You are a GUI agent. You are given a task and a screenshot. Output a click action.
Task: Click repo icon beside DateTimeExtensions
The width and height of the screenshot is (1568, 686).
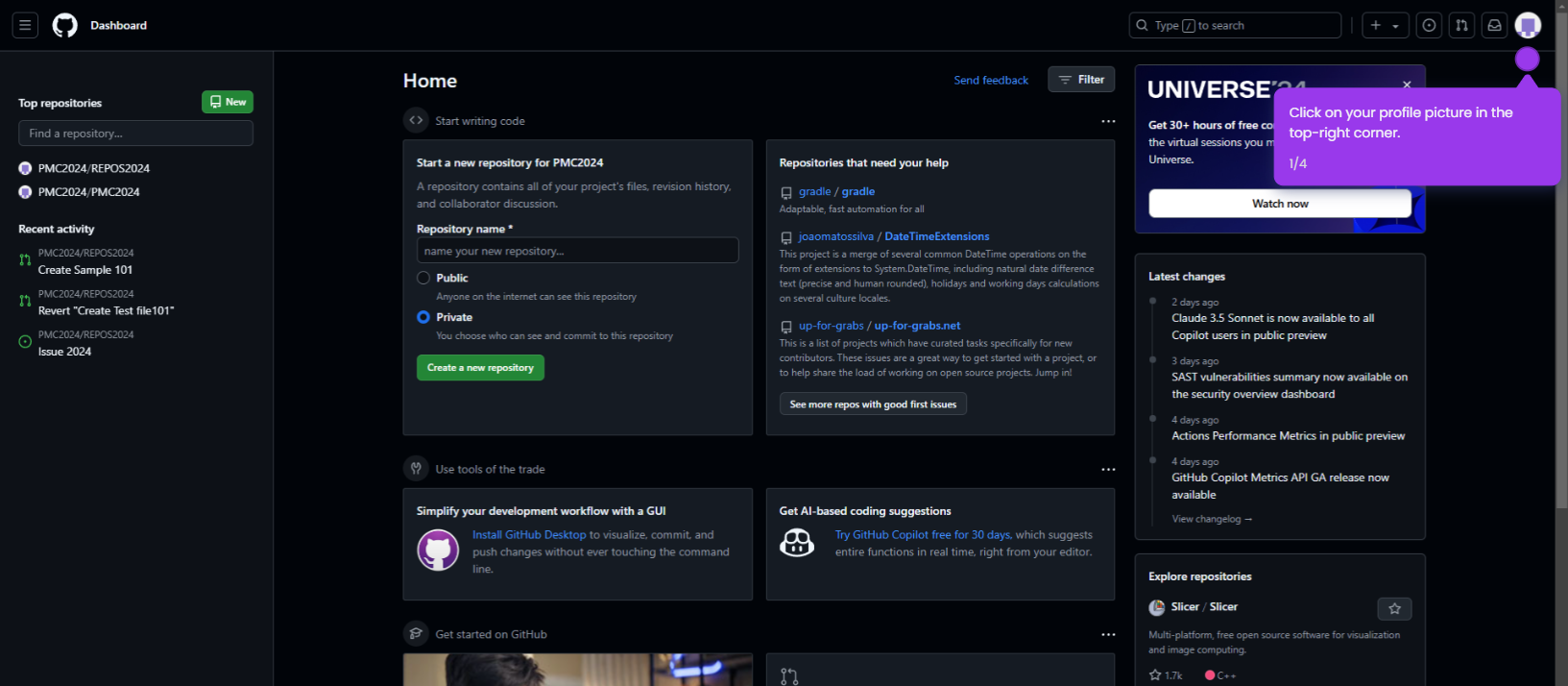(x=786, y=237)
